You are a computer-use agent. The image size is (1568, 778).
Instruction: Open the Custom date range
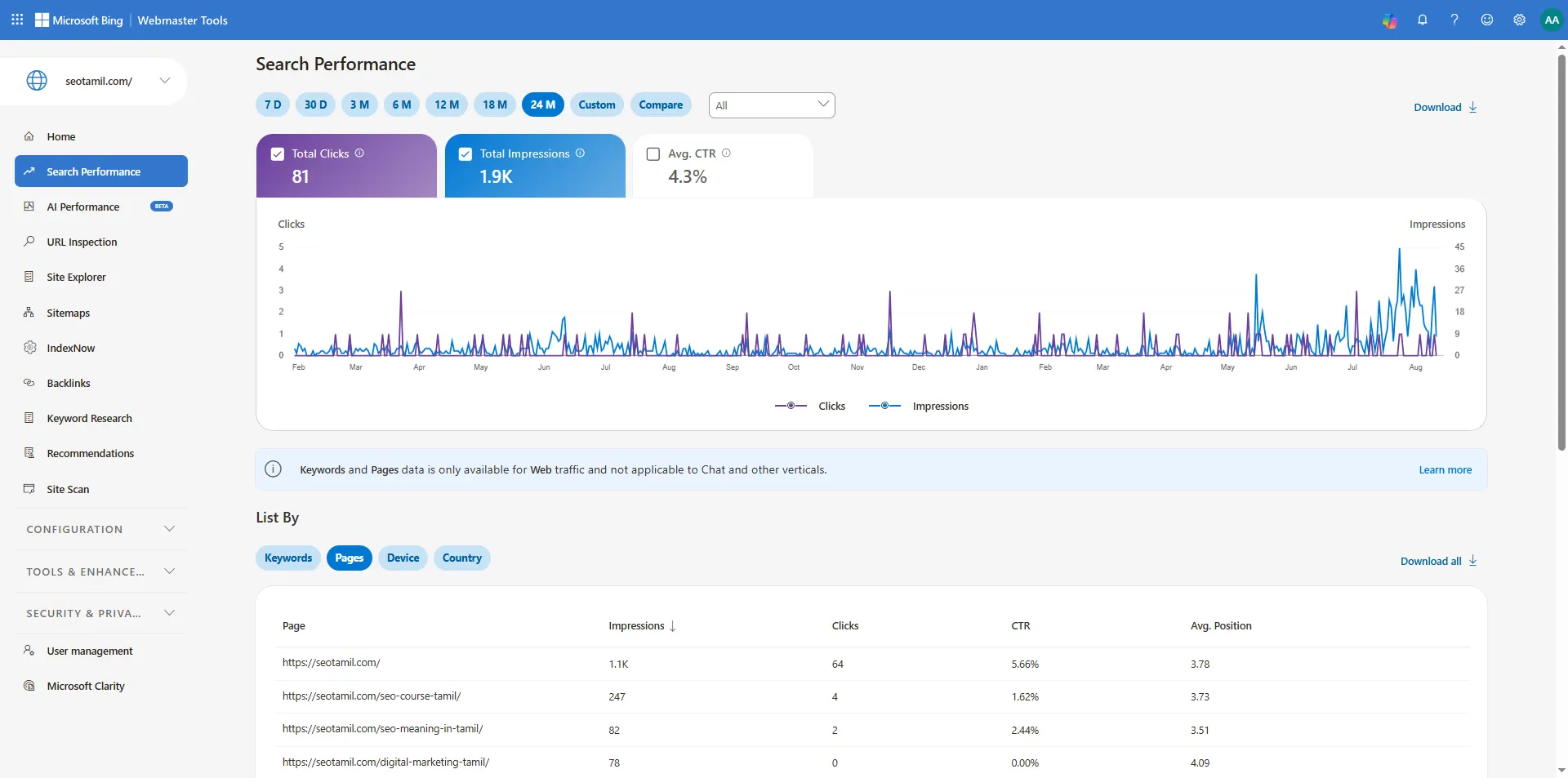point(597,104)
